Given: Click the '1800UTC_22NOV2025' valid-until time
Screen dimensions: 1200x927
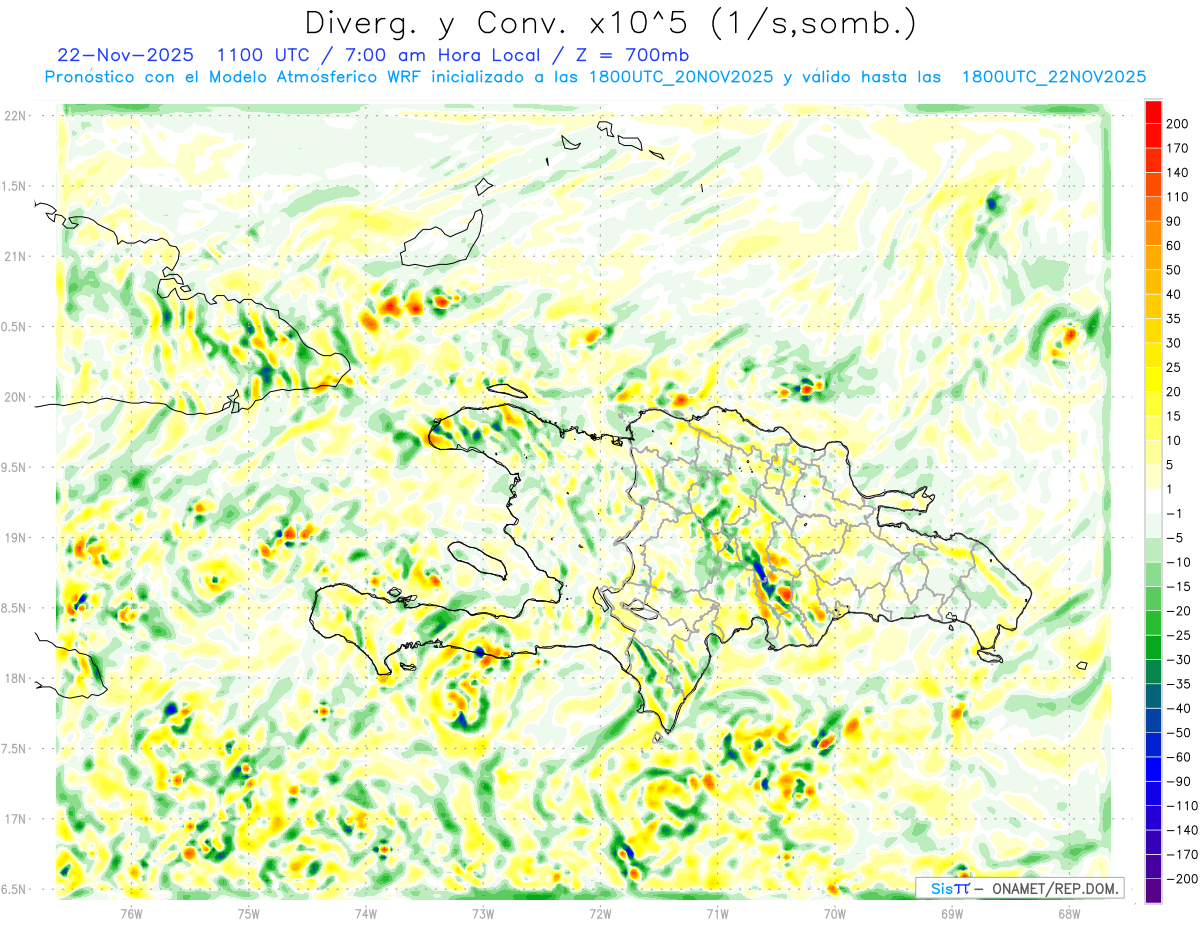Looking at the screenshot, I should (1053, 77).
